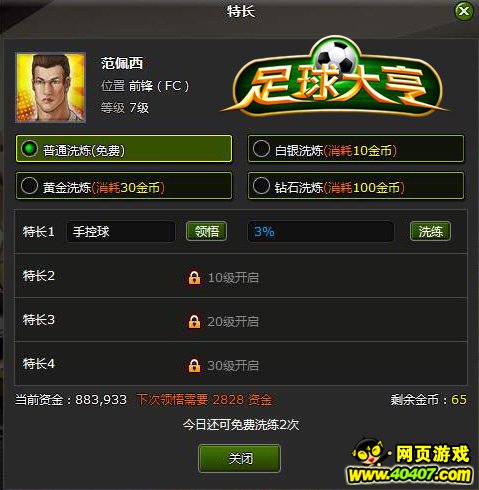
Task: Click the 当前资金 883,933 funds display
Action: [x=71, y=399]
